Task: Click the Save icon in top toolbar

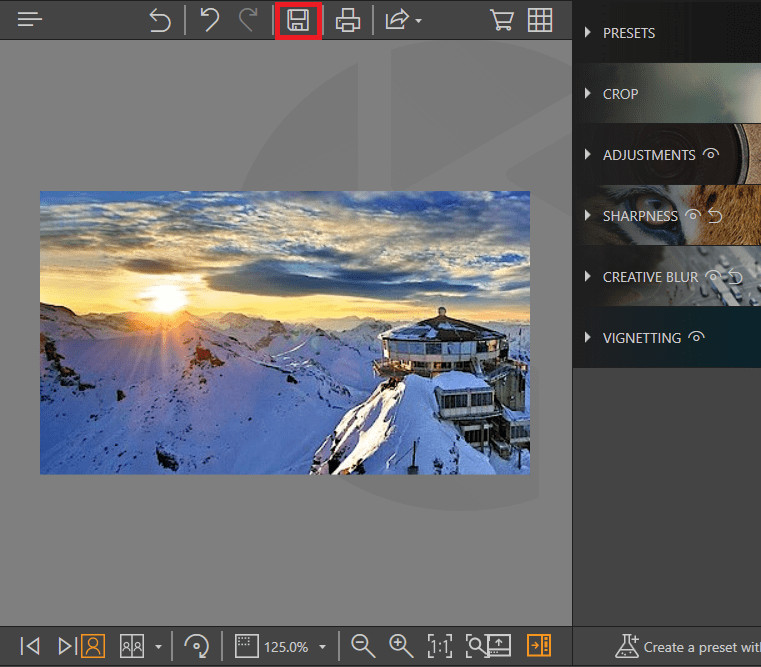Action: coord(297,21)
